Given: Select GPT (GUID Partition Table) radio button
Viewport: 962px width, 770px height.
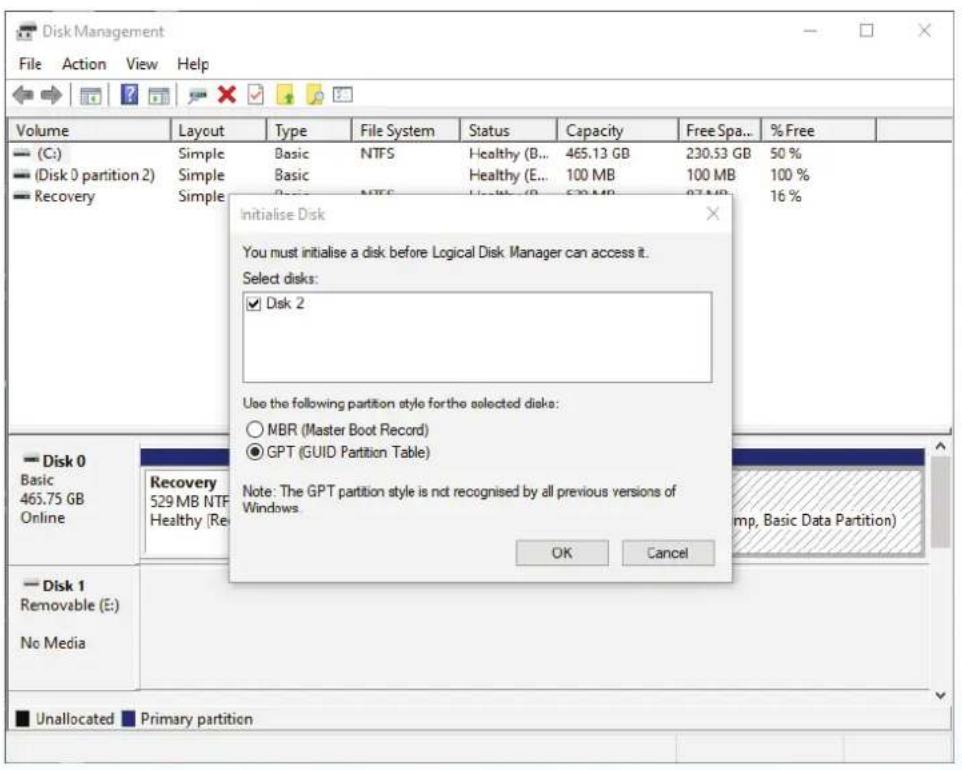Looking at the screenshot, I should pos(254,452).
